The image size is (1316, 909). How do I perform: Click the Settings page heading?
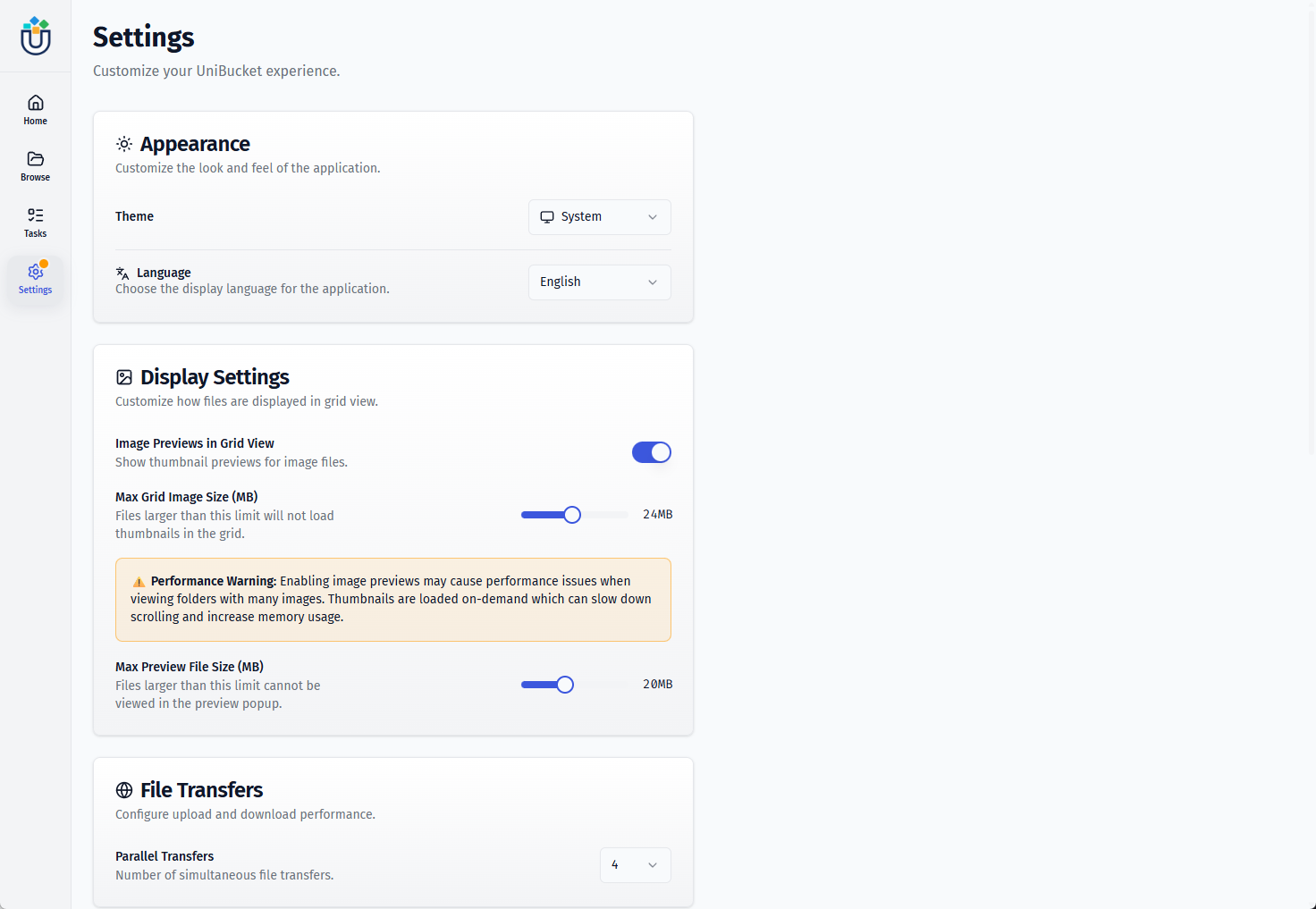pyautogui.click(x=144, y=38)
